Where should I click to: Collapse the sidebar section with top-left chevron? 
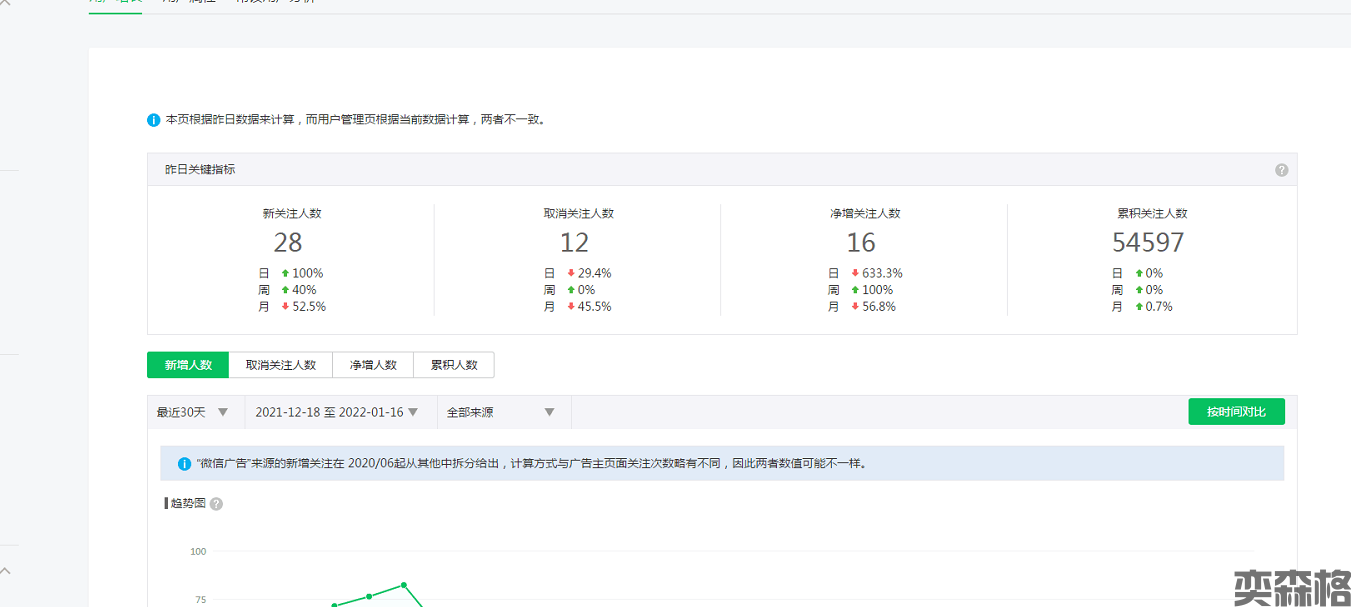click(x=5, y=3)
